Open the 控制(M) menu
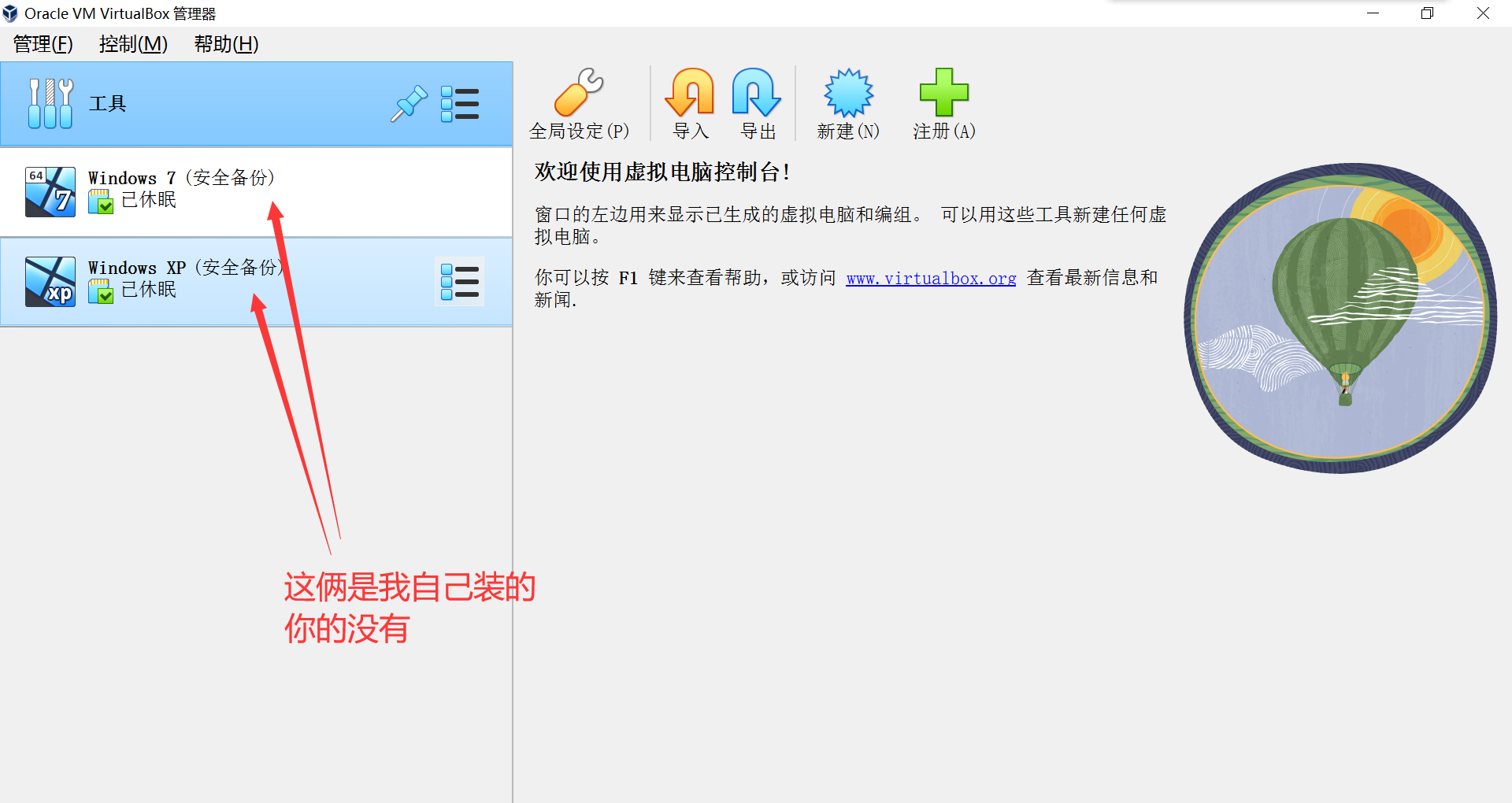Image resolution: width=1512 pixels, height=803 pixels. 133,44
